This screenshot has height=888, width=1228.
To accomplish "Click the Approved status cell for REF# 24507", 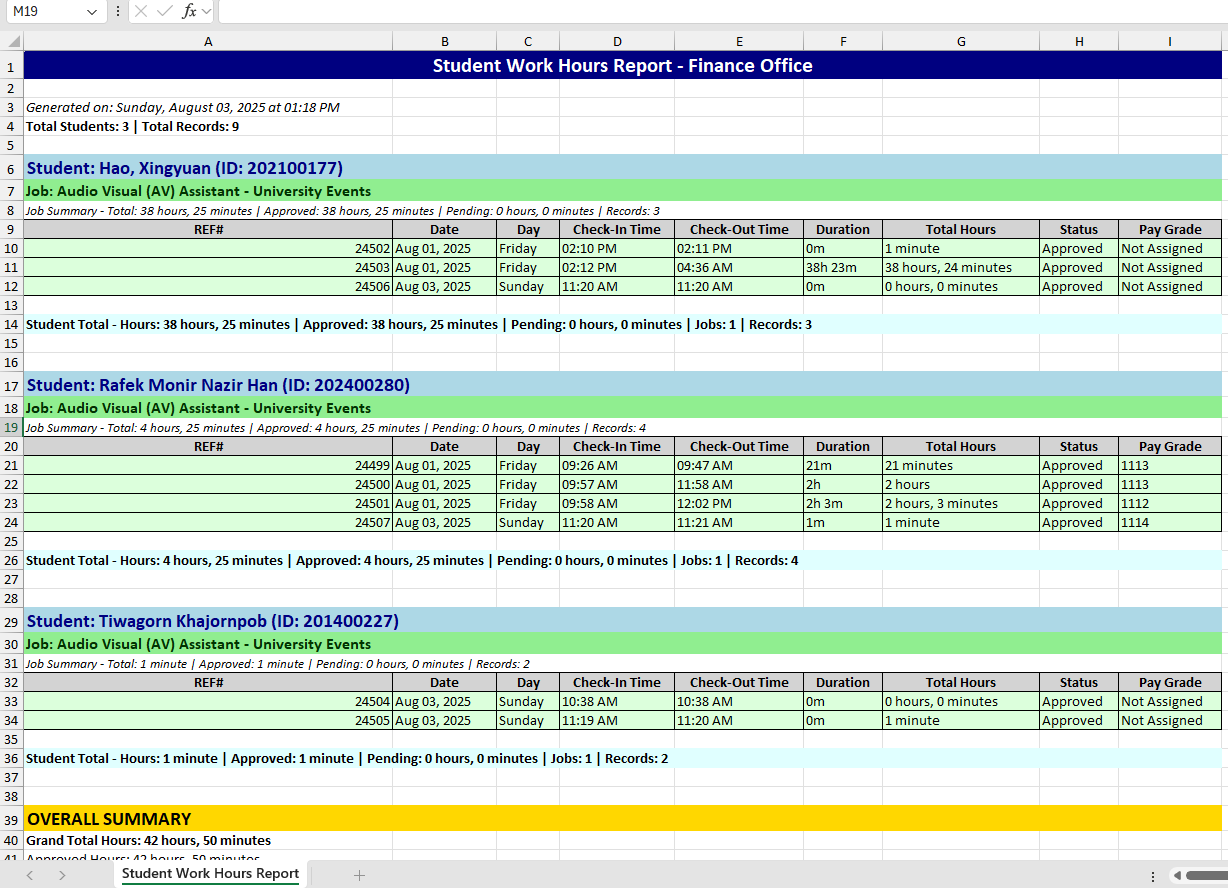I will tap(1079, 522).
